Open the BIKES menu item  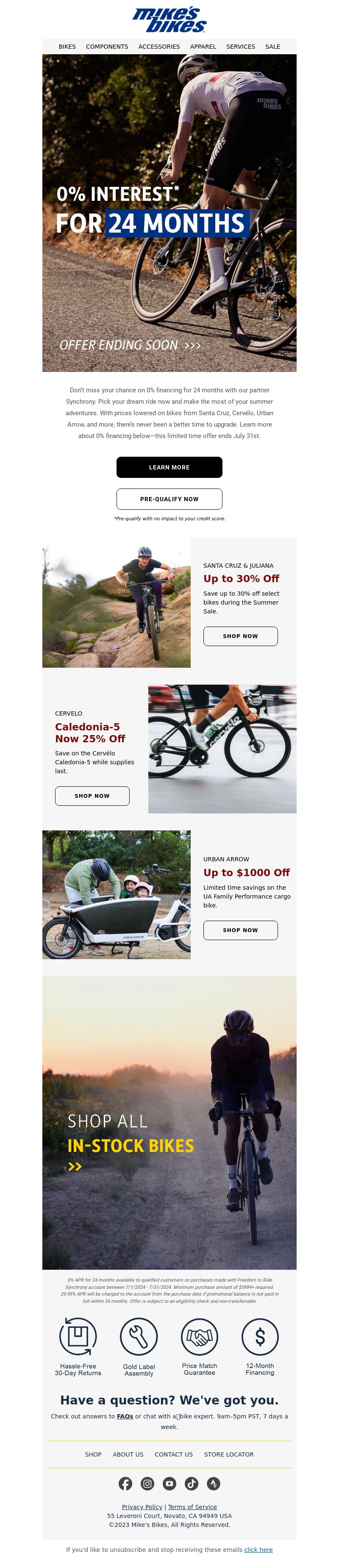click(67, 47)
